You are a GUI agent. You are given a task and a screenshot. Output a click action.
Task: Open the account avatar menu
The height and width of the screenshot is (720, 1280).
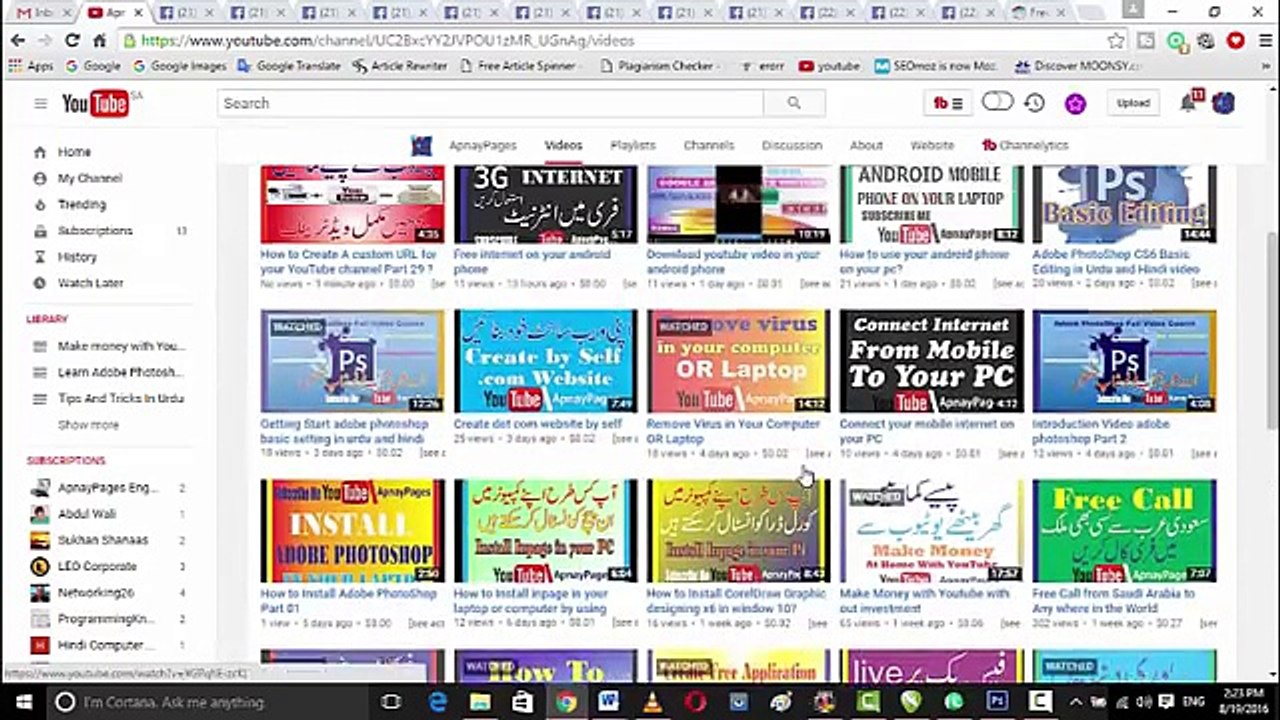coord(1223,103)
